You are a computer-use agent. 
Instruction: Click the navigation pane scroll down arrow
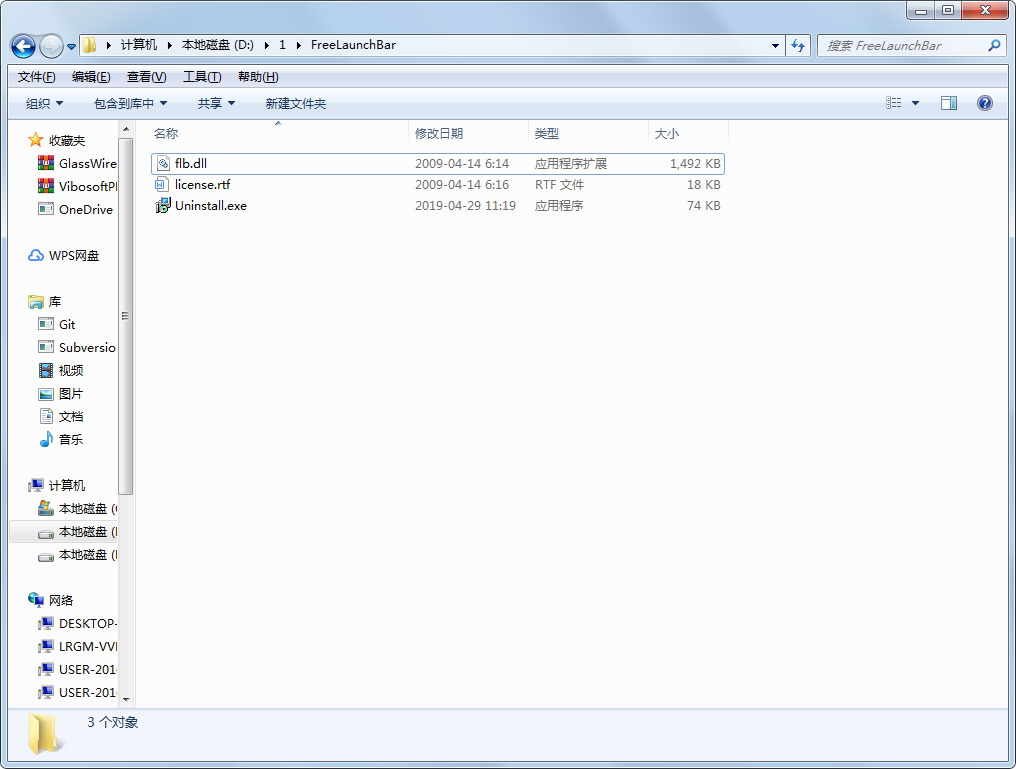(126, 698)
